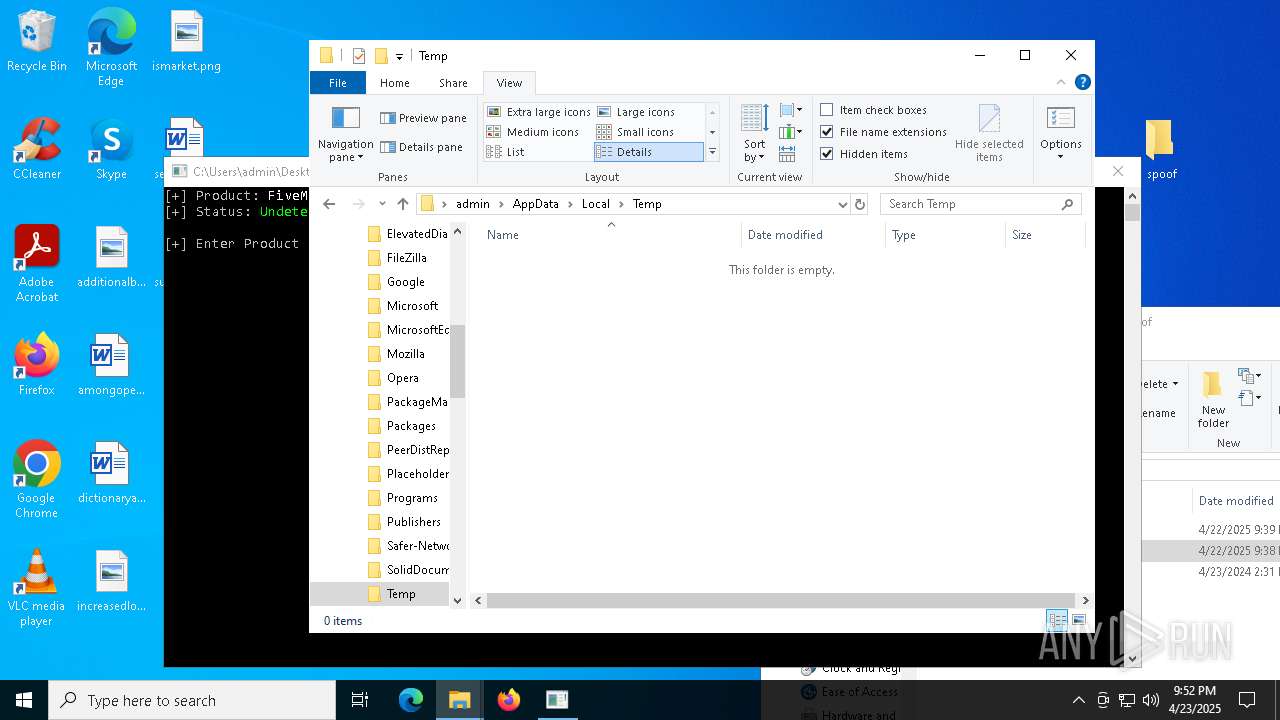The width and height of the screenshot is (1280, 720).
Task: Open the Recycle Bin desktop icon
Action: coord(37,42)
